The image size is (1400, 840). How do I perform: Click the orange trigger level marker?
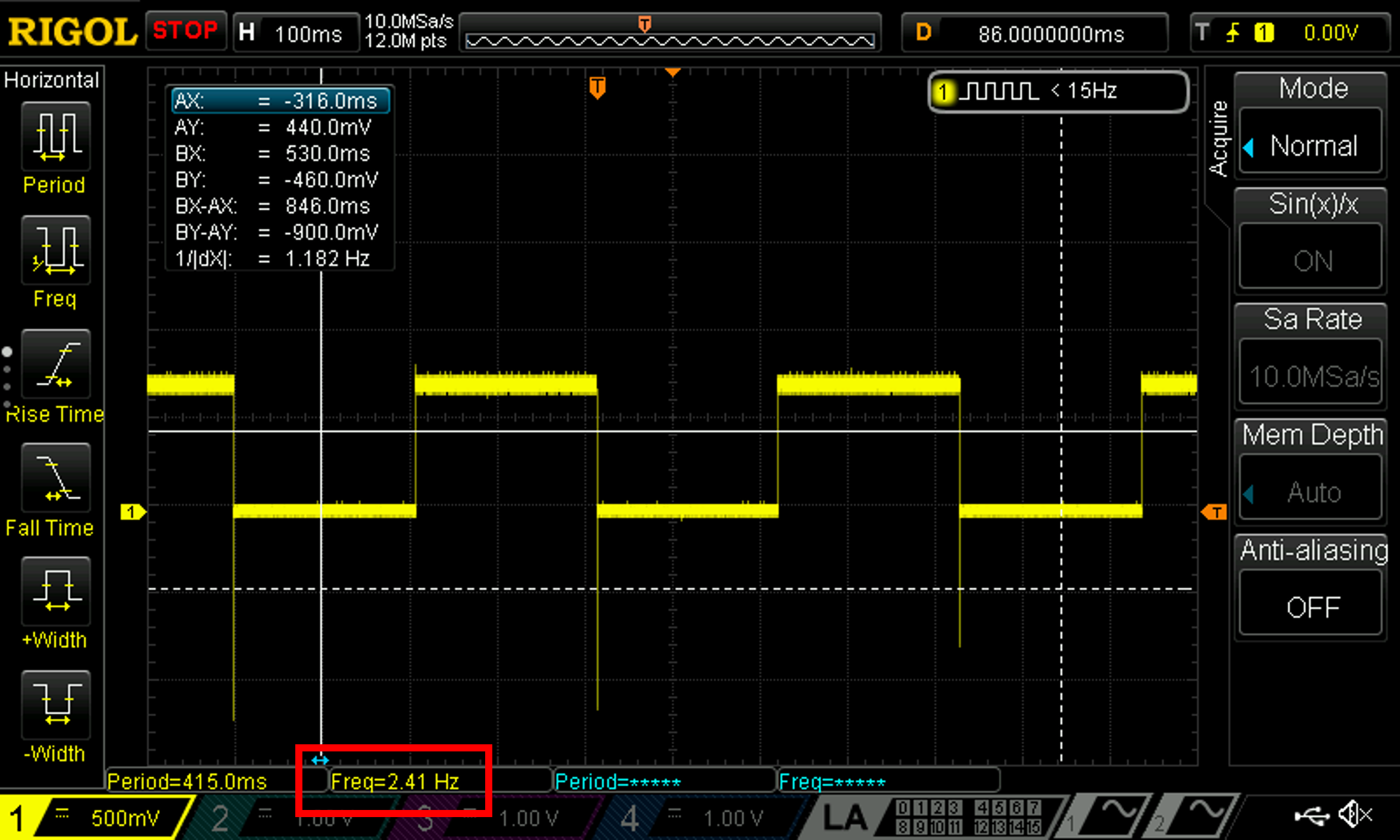click(1214, 512)
